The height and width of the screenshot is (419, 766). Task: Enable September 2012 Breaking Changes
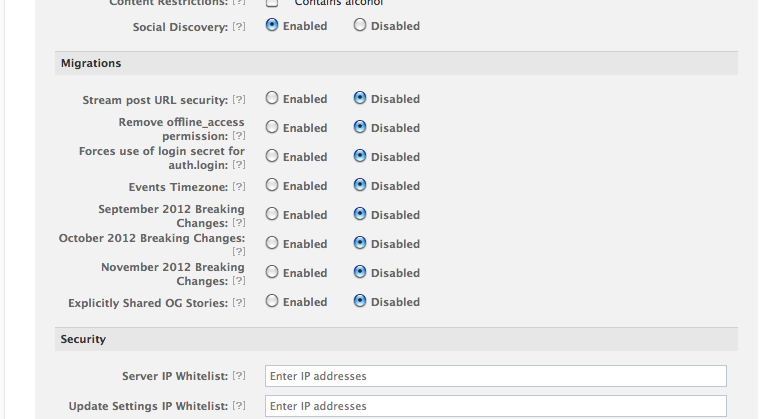pyautogui.click(x=272, y=214)
